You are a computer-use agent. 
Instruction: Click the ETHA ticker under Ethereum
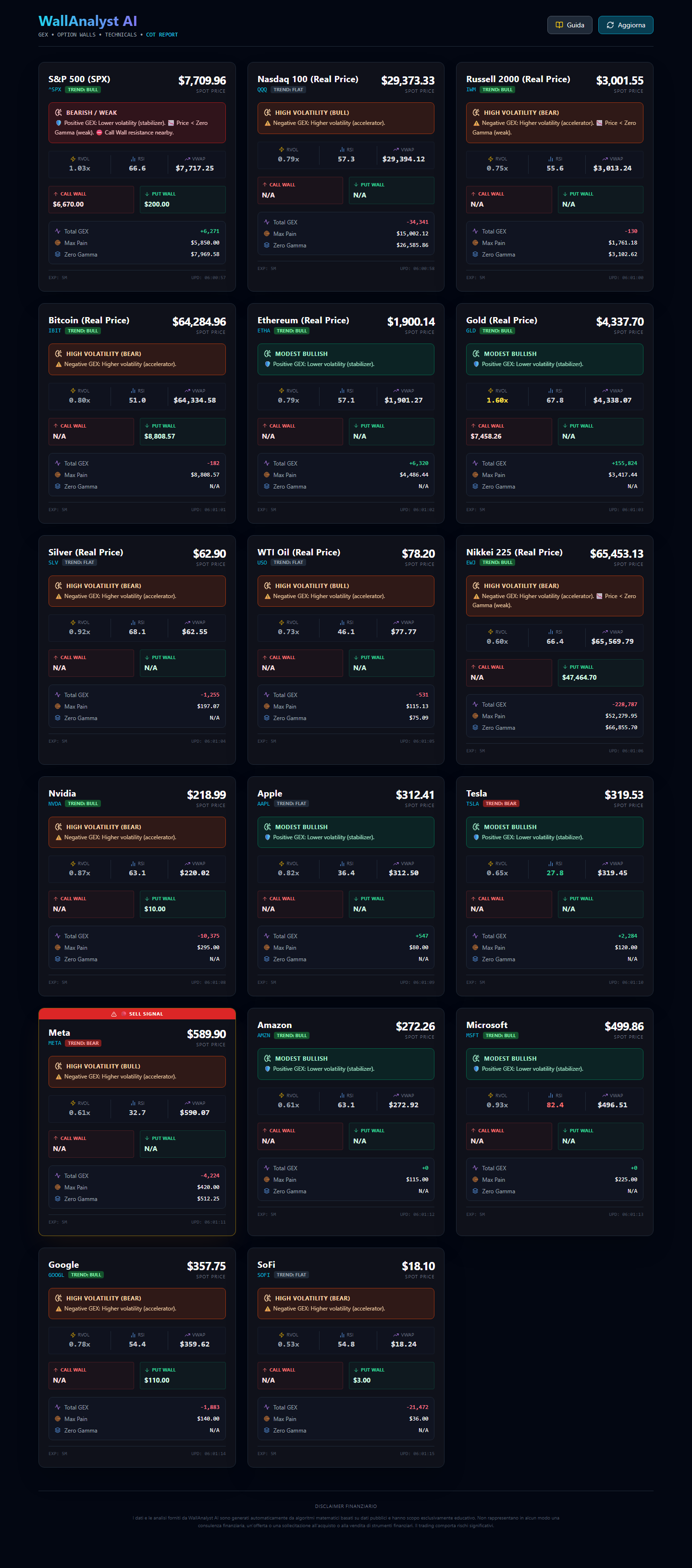tap(264, 331)
